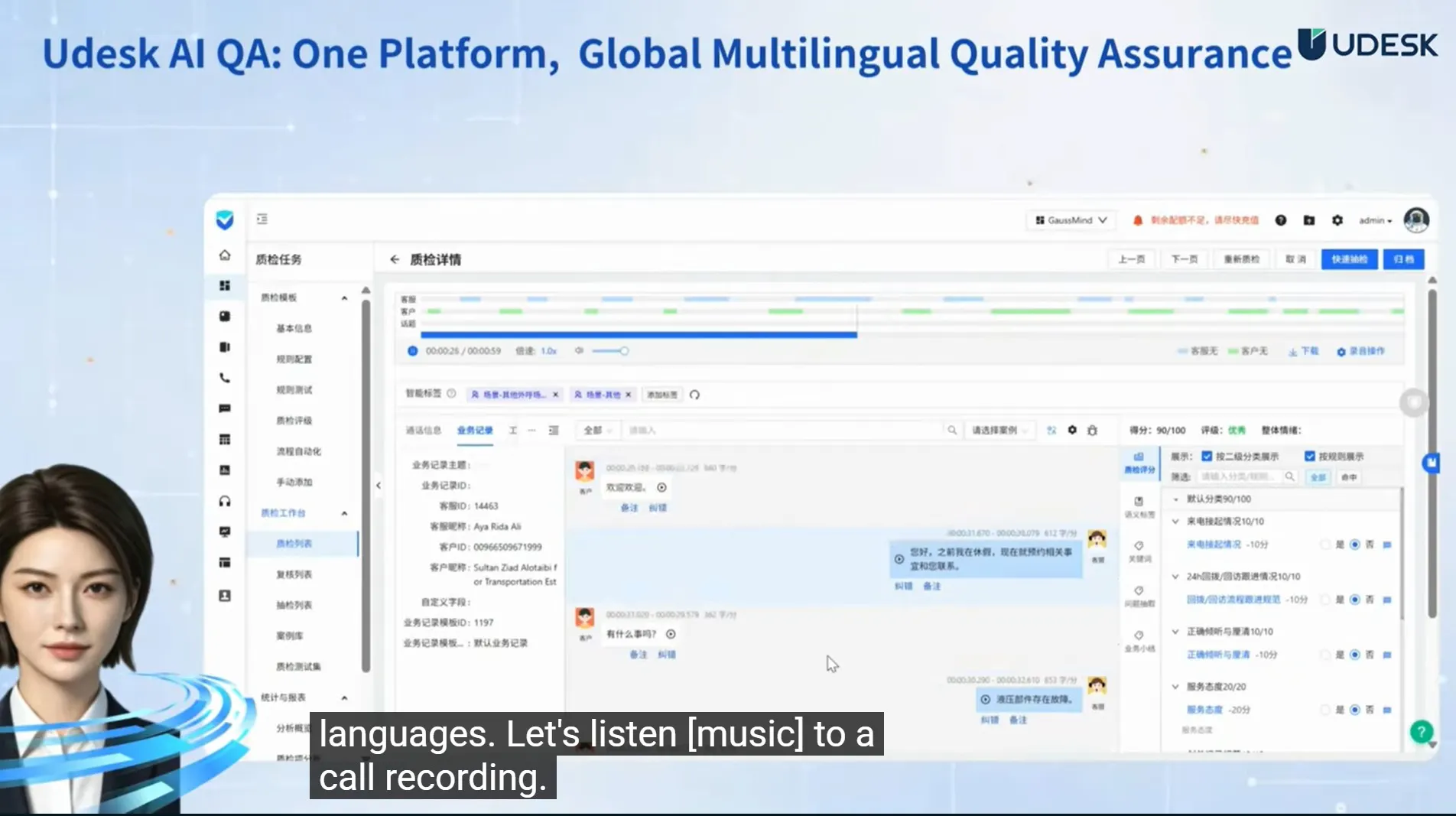Go to the home icon in left rail
The height and width of the screenshot is (816, 1456).
[x=225, y=255]
